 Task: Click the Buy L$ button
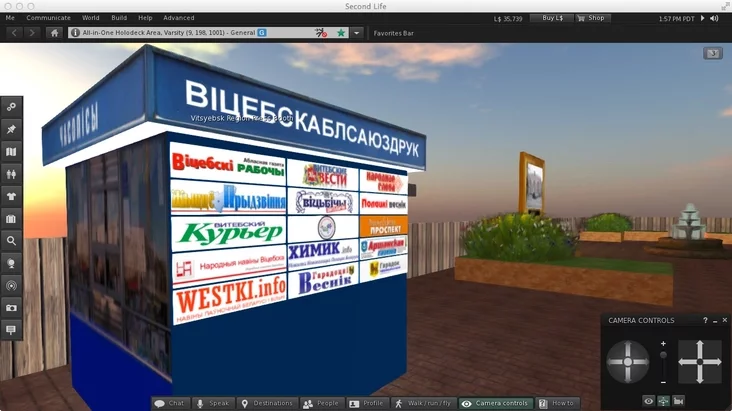(552, 18)
